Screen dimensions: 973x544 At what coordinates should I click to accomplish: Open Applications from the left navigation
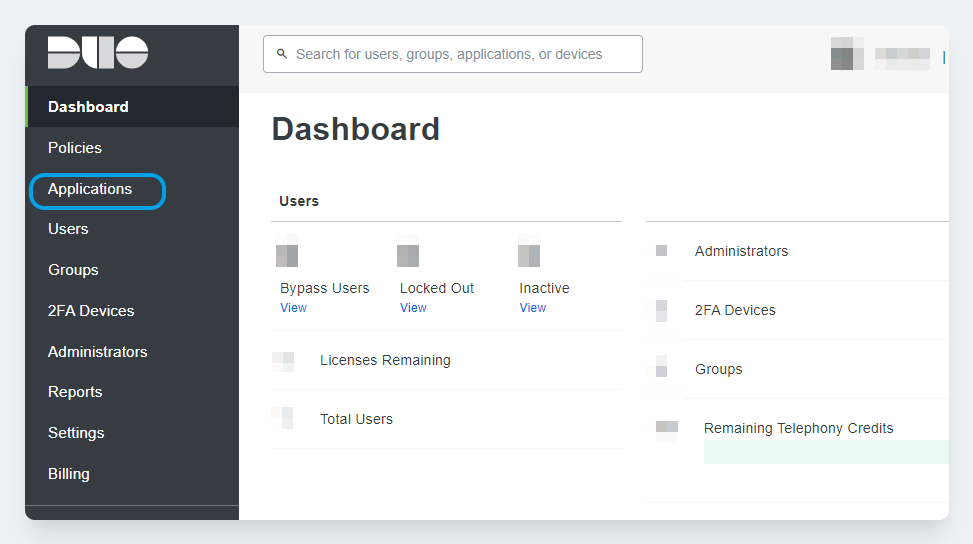pyautogui.click(x=90, y=189)
